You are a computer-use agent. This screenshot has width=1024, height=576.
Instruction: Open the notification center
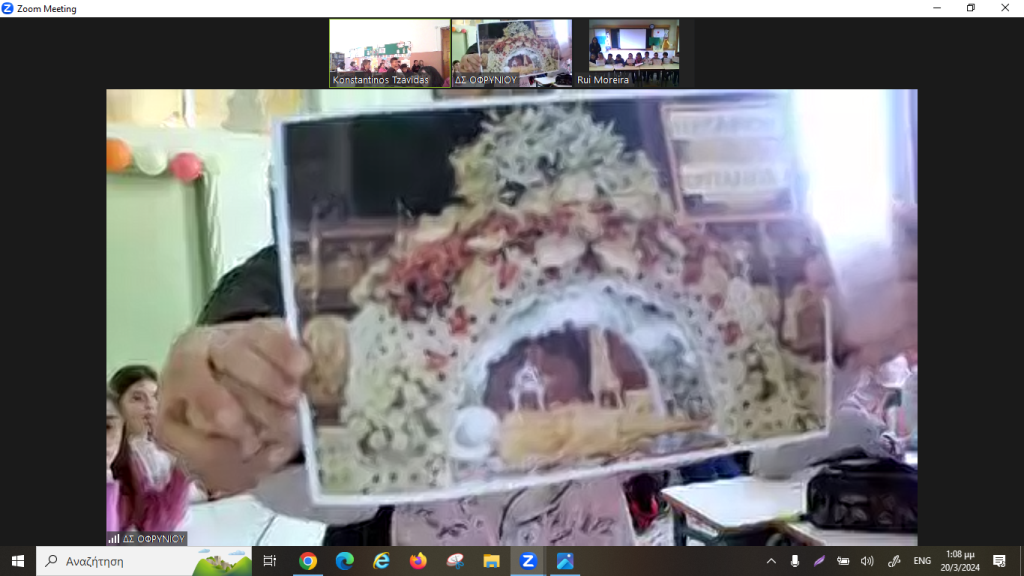(999, 561)
